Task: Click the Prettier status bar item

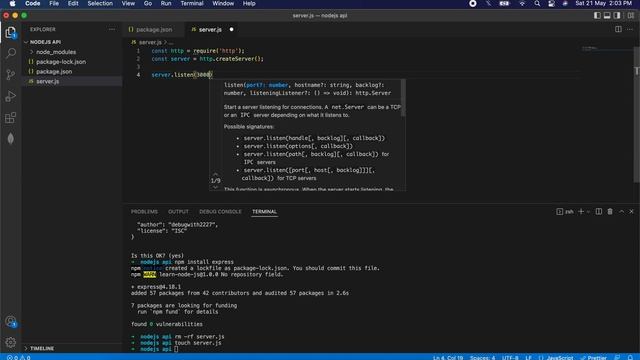Action: tap(593, 357)
